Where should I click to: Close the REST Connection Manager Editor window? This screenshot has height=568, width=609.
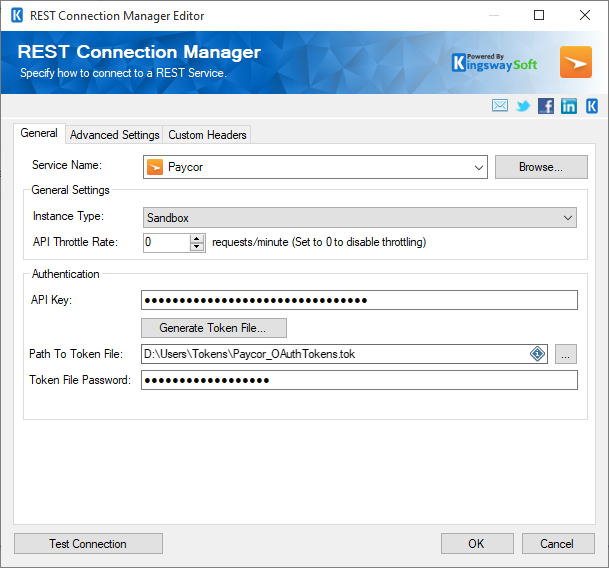[585, 16]
